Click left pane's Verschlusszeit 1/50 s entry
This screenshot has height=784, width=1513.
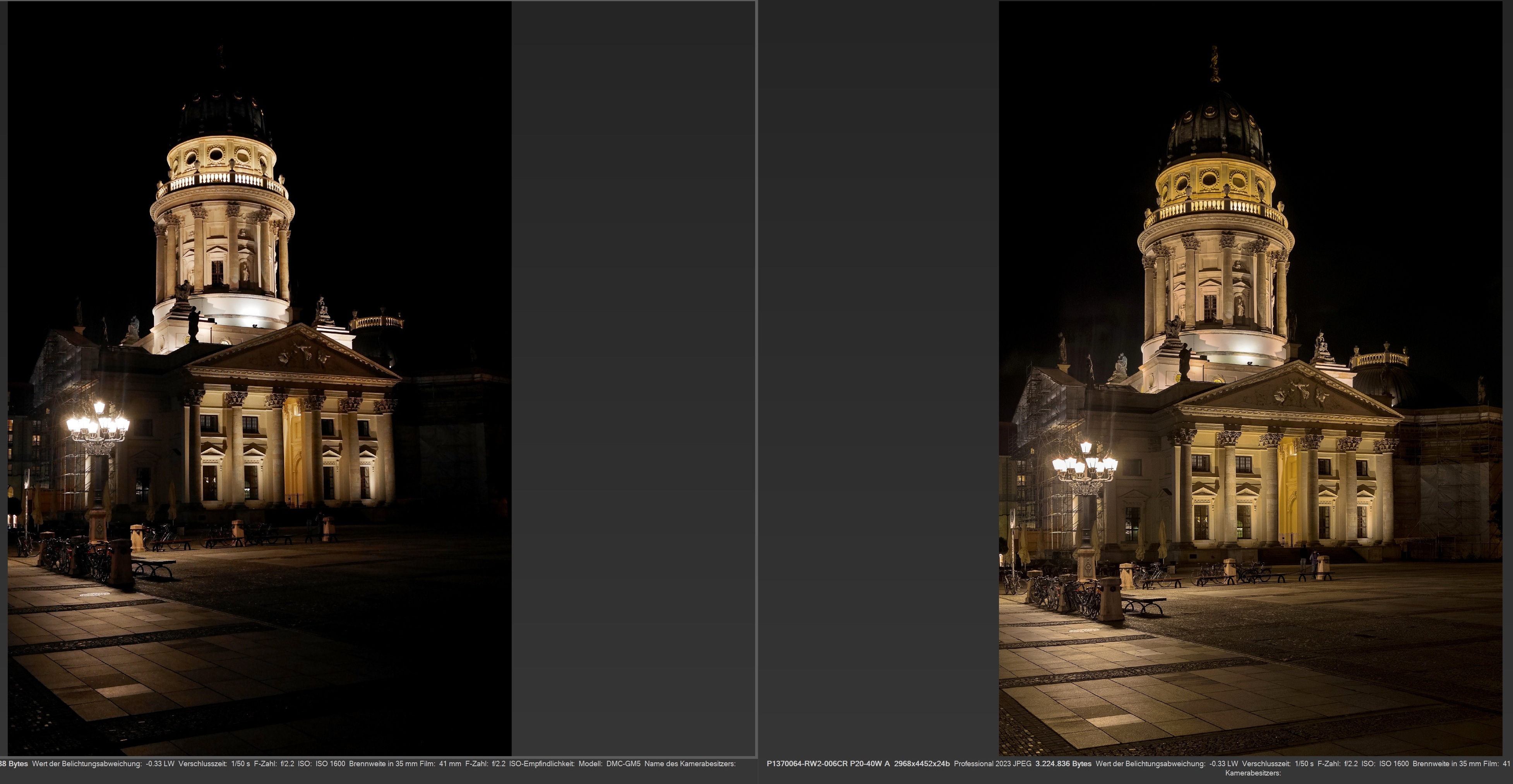pyautogui.click(x=214, y=764)
